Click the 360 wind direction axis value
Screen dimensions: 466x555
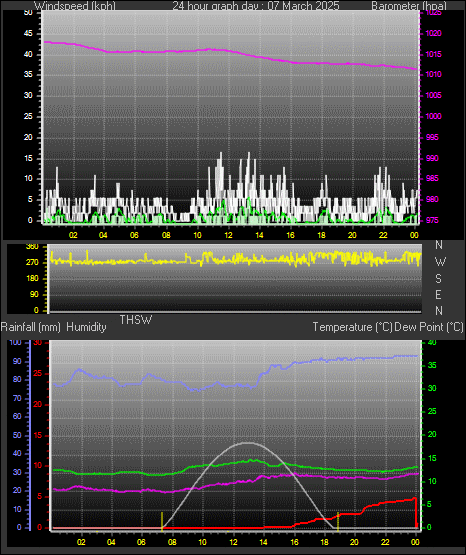[x=32, y=247]
